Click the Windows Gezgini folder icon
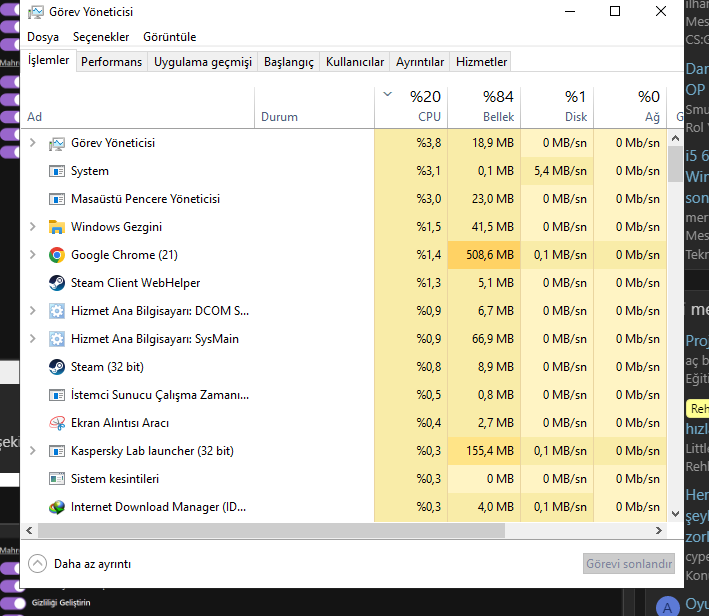Screen dimensions: 709x616 pyautogui.click(x=57, y=227)
